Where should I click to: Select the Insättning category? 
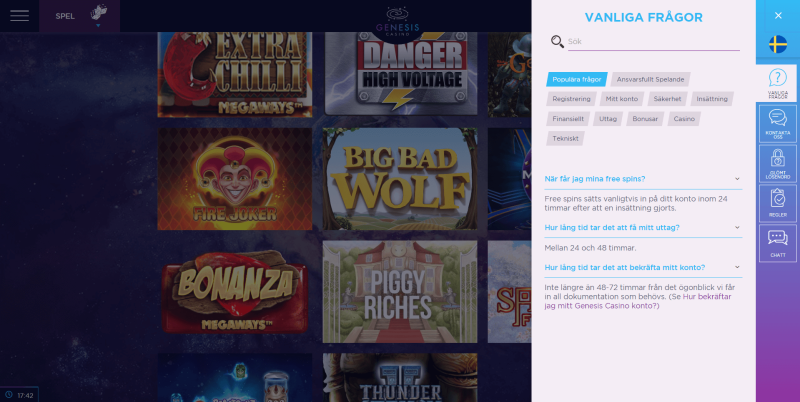712,99
